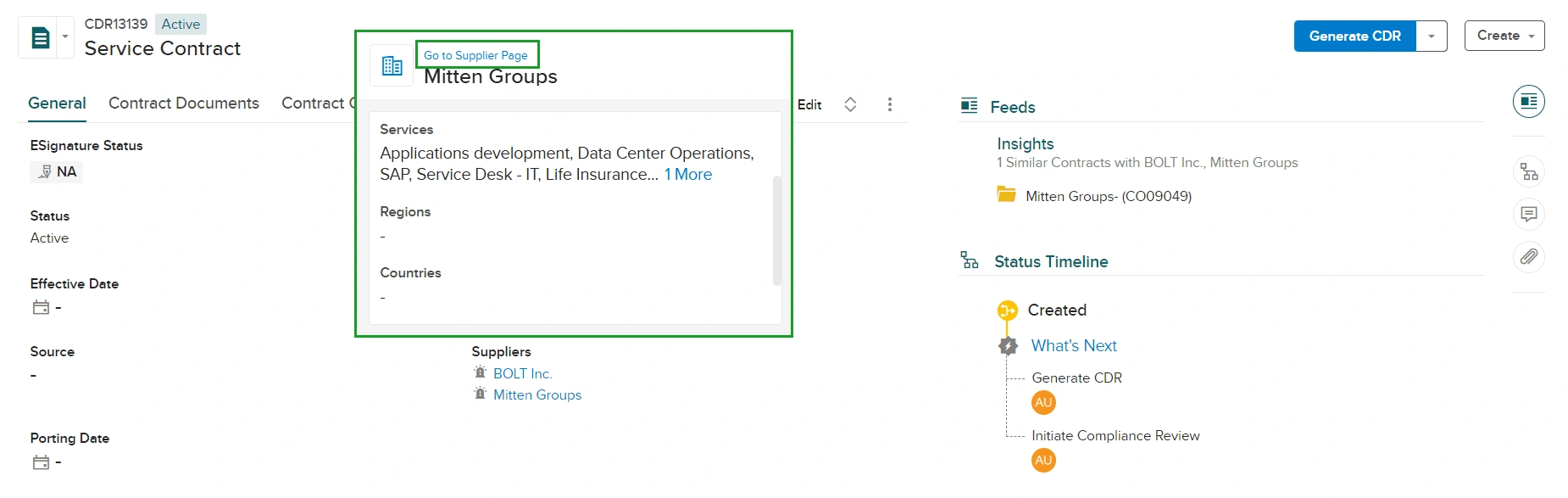The height and width of the screenshot is (498, 1568).
Task: Open the three-dot more options menu
Action: click(x=889, y=104)
